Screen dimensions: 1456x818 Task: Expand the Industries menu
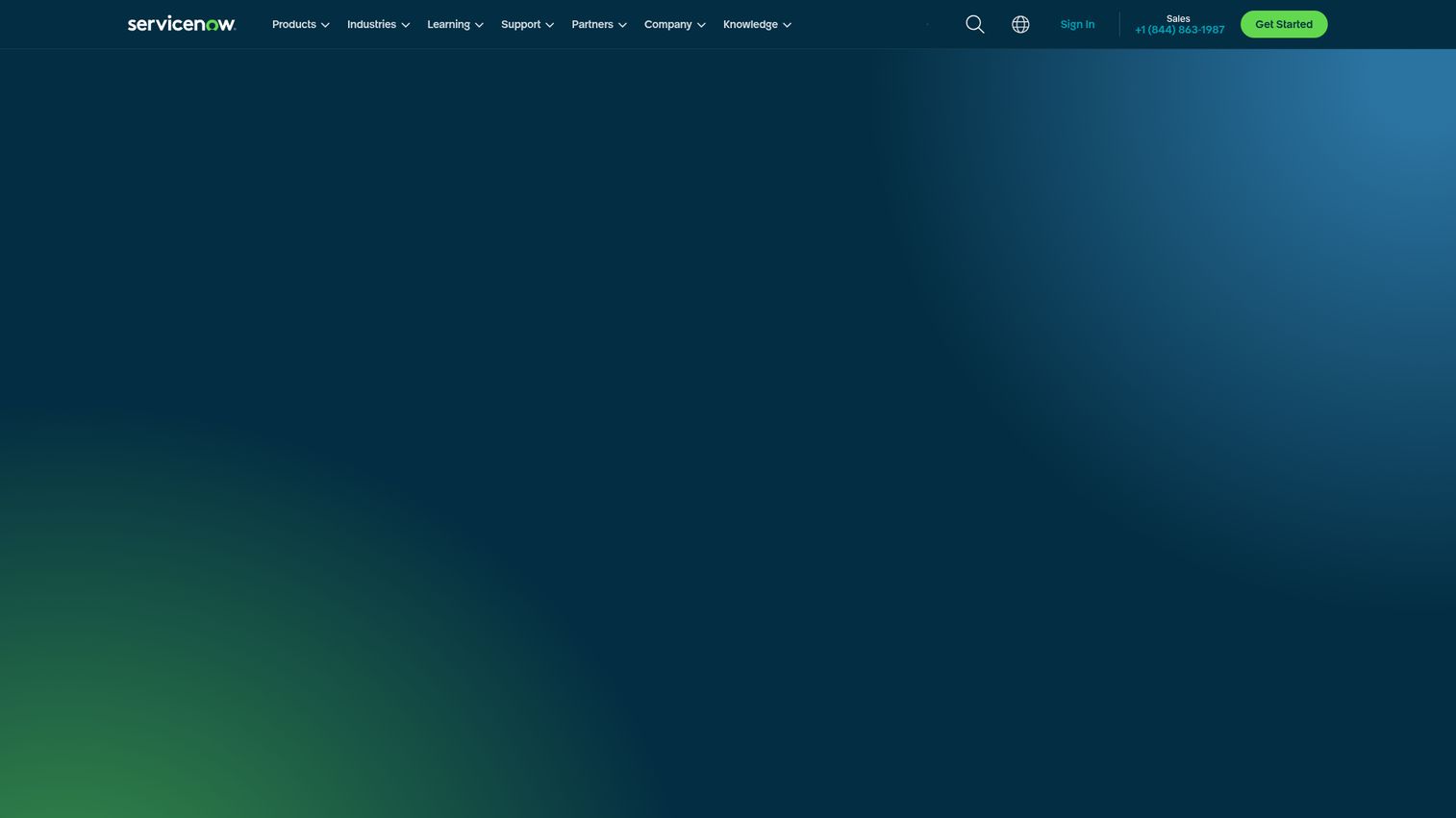tap(378, 24)
